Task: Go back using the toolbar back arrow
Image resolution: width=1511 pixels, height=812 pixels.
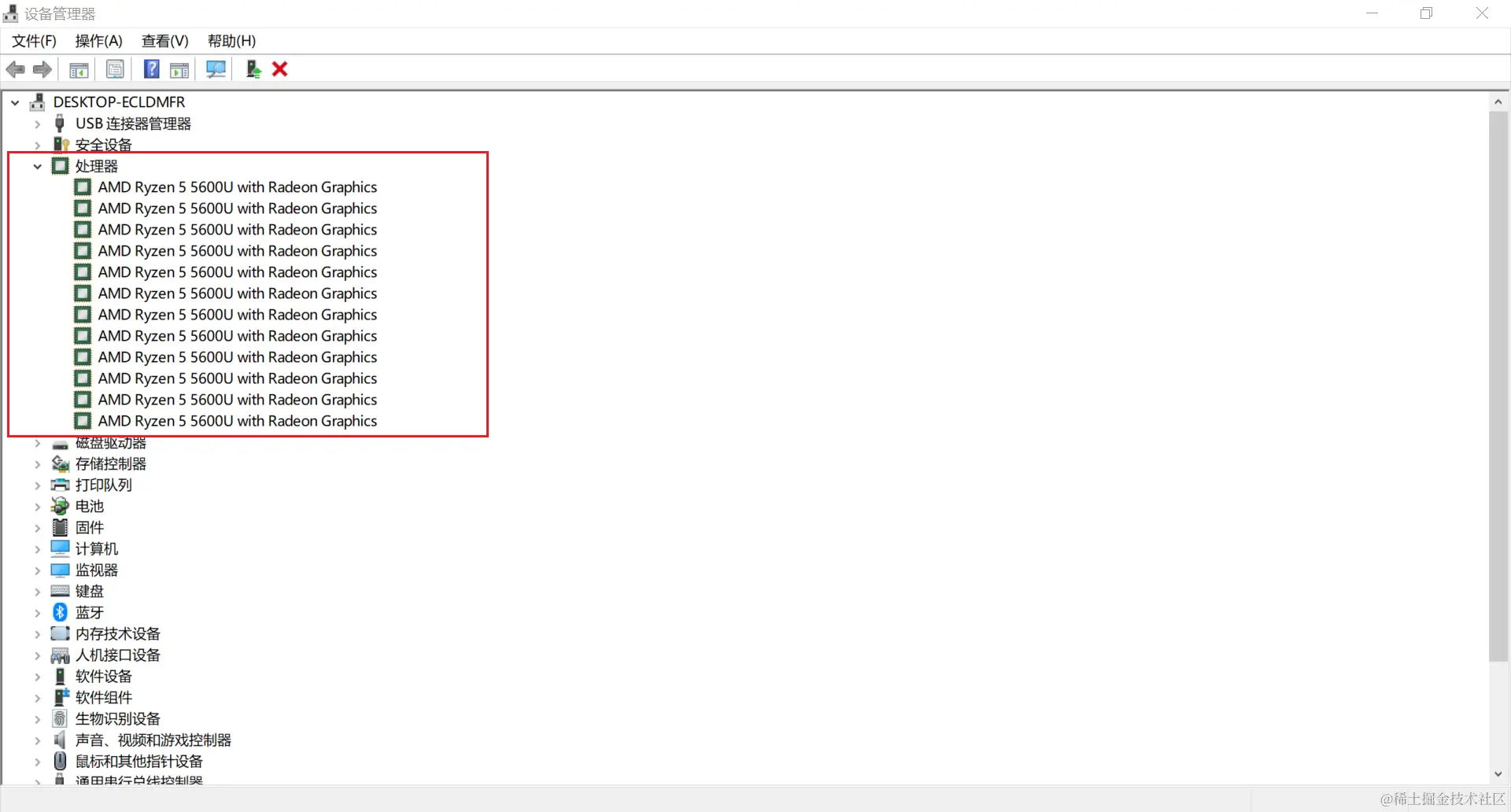Action: tap(15, 69)
